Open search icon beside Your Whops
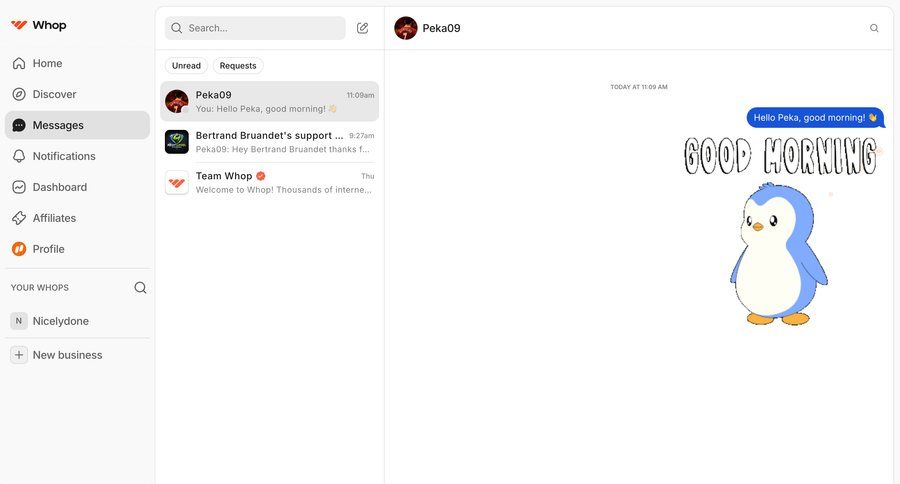Viewport: 900px width, 484px height. click(x=140, y=288)
